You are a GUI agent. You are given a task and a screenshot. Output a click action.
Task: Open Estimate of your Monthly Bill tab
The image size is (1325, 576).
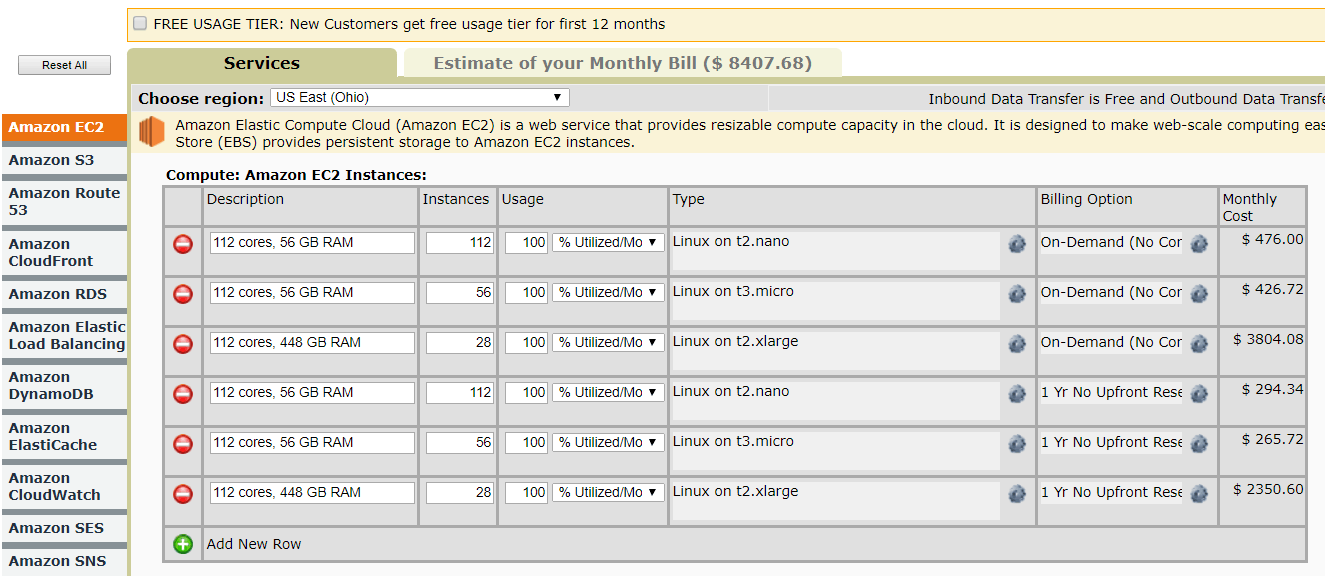(x=623, y=64)
